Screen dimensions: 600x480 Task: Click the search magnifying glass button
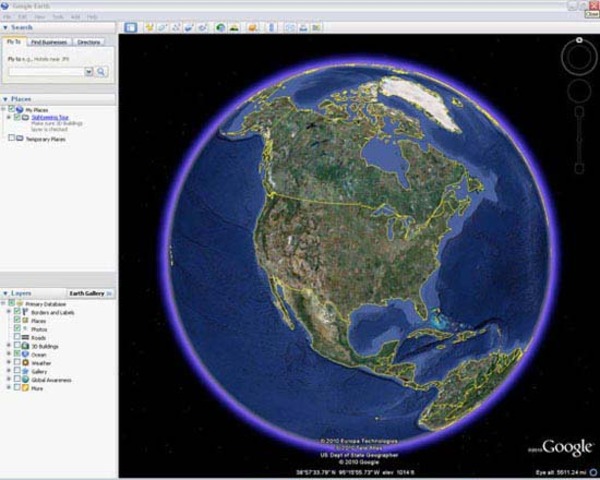point(101,72)
